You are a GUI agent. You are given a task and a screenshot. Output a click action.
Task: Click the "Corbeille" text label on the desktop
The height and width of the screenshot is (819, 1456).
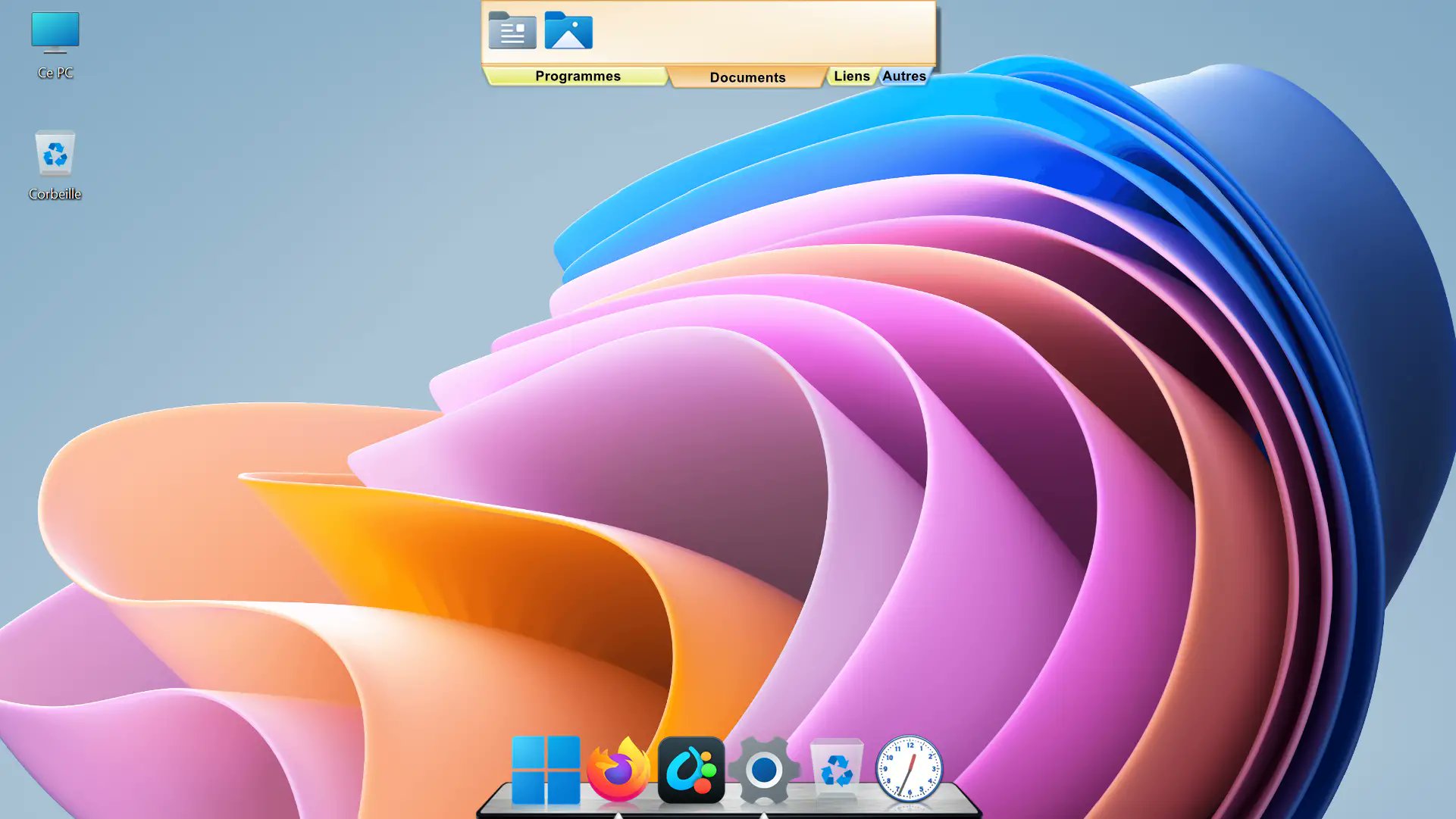pos(55,194)
